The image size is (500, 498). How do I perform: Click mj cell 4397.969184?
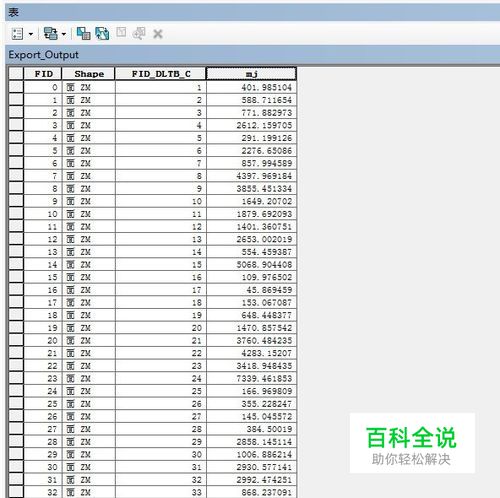(x=251, y=176)
